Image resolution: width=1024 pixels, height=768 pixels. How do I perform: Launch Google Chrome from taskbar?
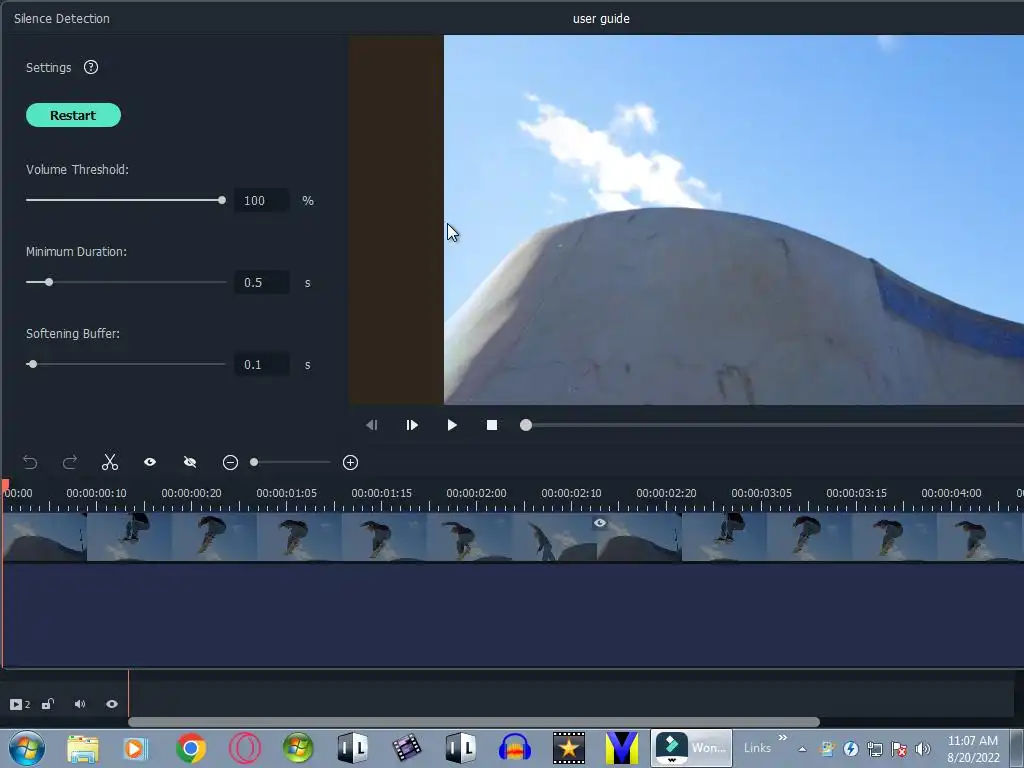pyautogui.click(x=191, y=748)
